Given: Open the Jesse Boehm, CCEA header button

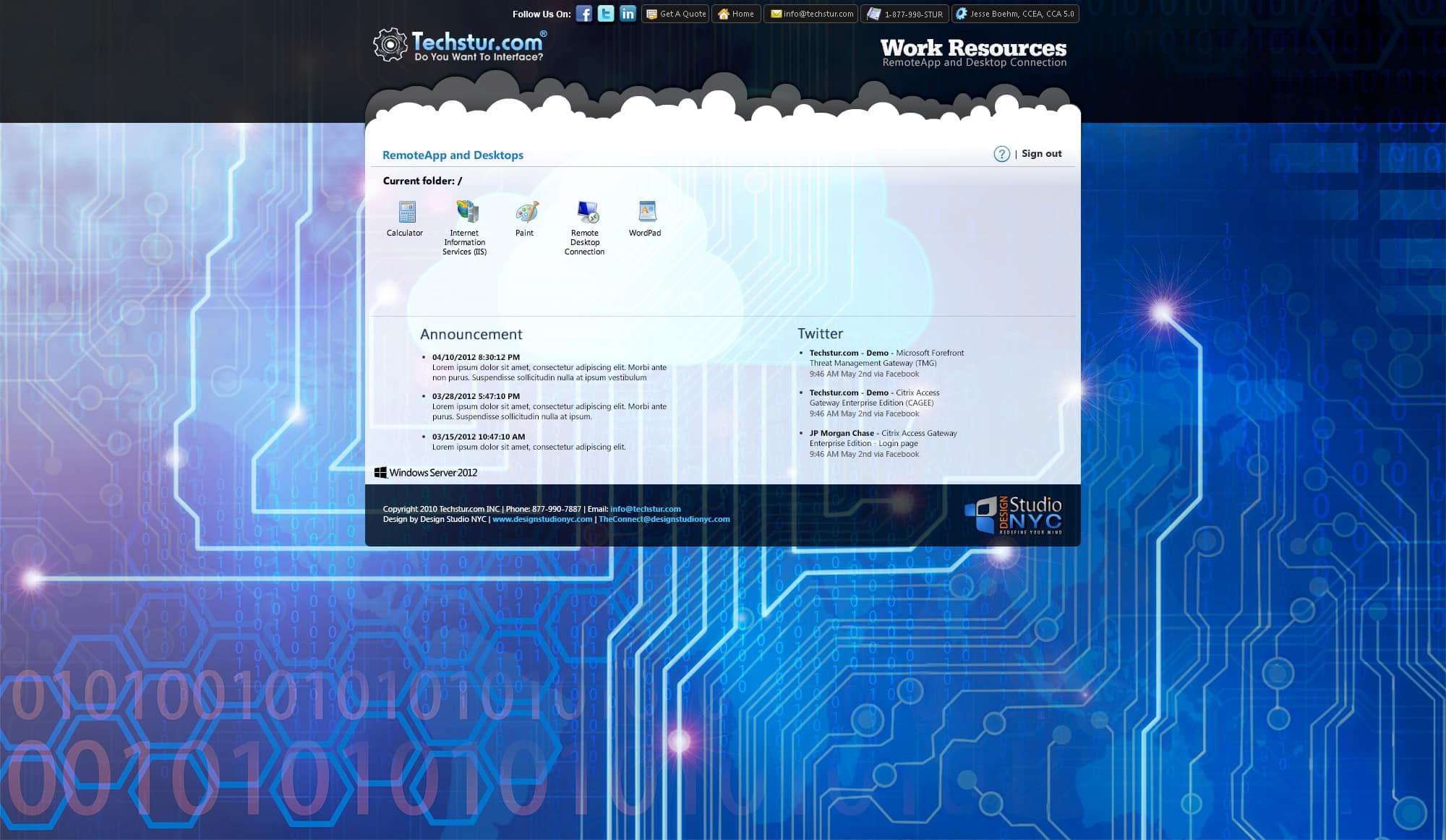Looking at the screenshot, I should coord(1015,14).
